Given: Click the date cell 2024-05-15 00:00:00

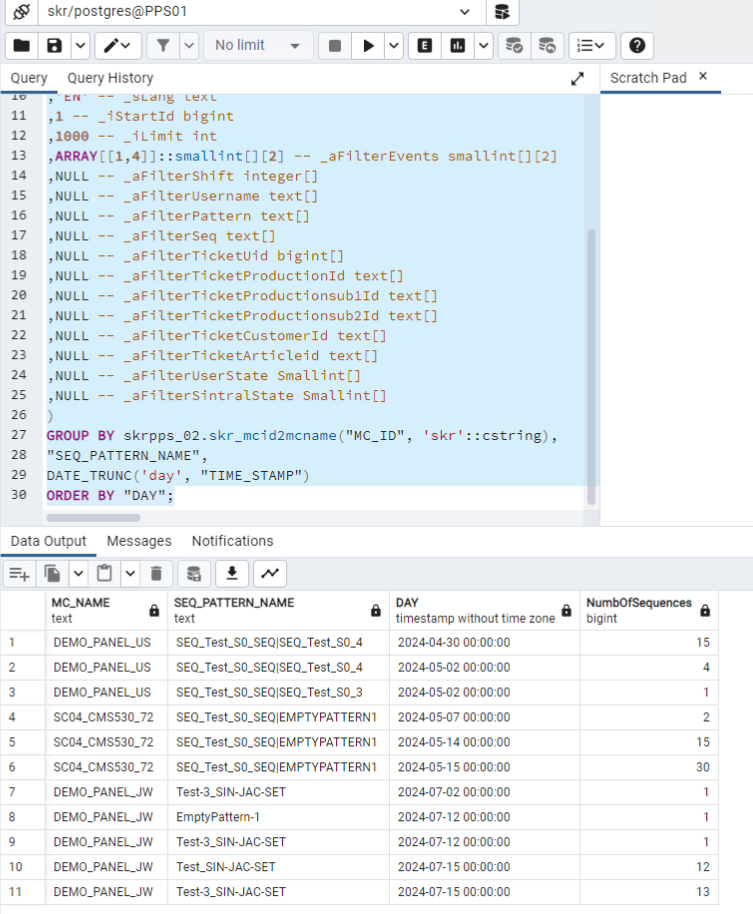Looking at the screenshot, I should tap(484, 767).
